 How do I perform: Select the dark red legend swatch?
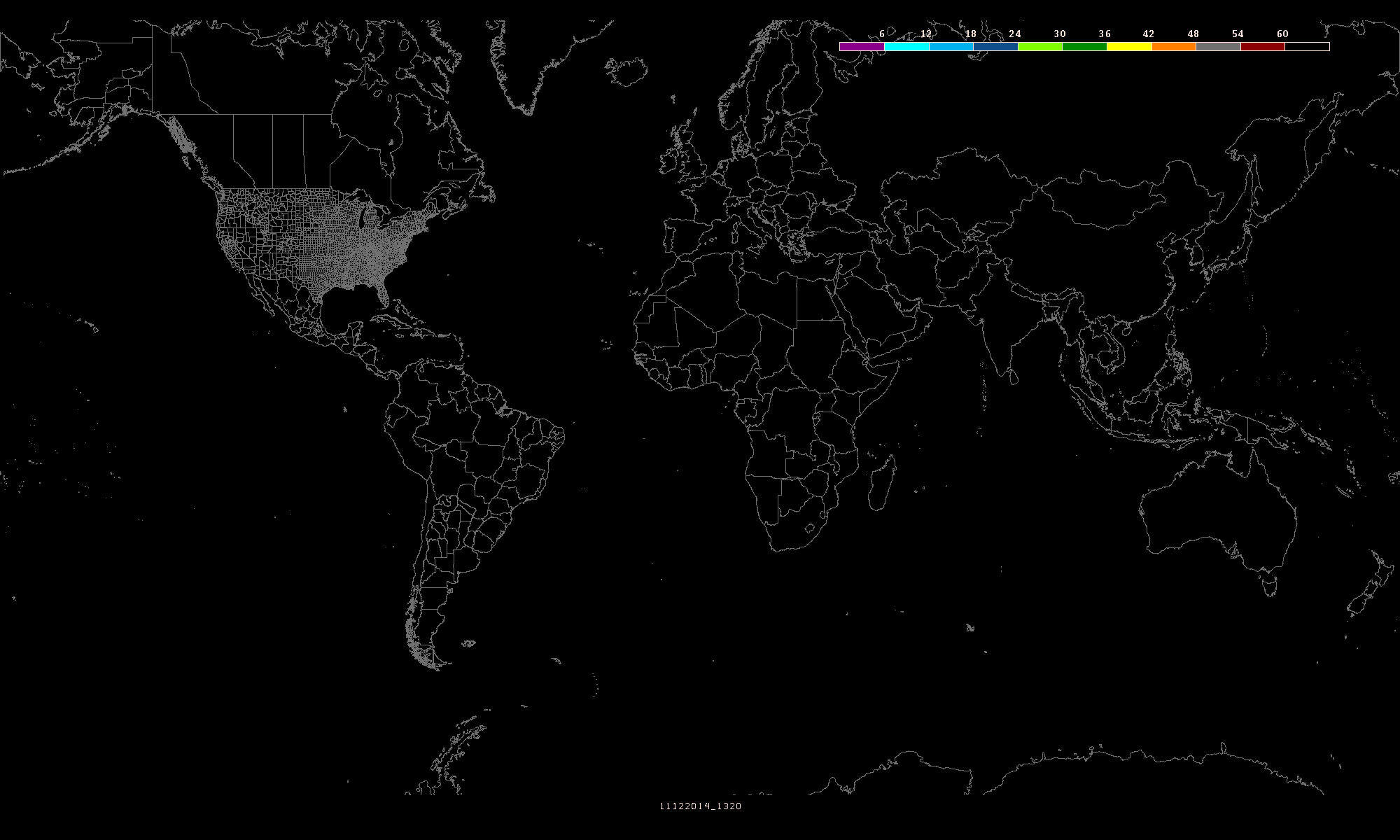click(x=1263, y=47)
